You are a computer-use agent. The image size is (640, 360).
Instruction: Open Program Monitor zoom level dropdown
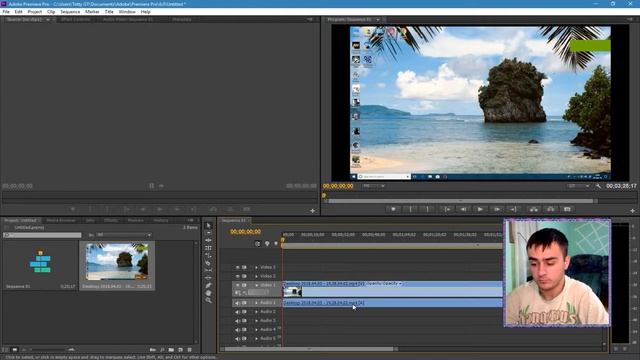pos(373,186)
